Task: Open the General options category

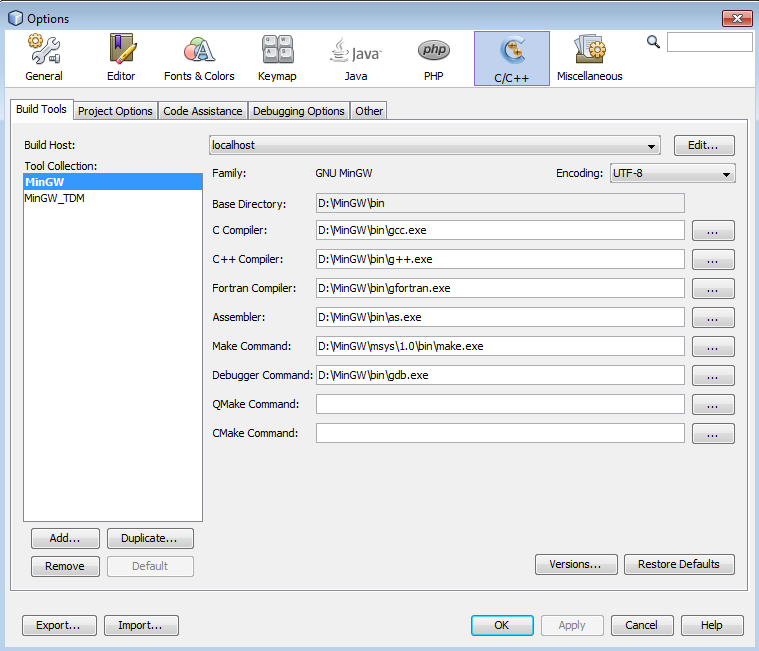Action: tap(44, 58)
